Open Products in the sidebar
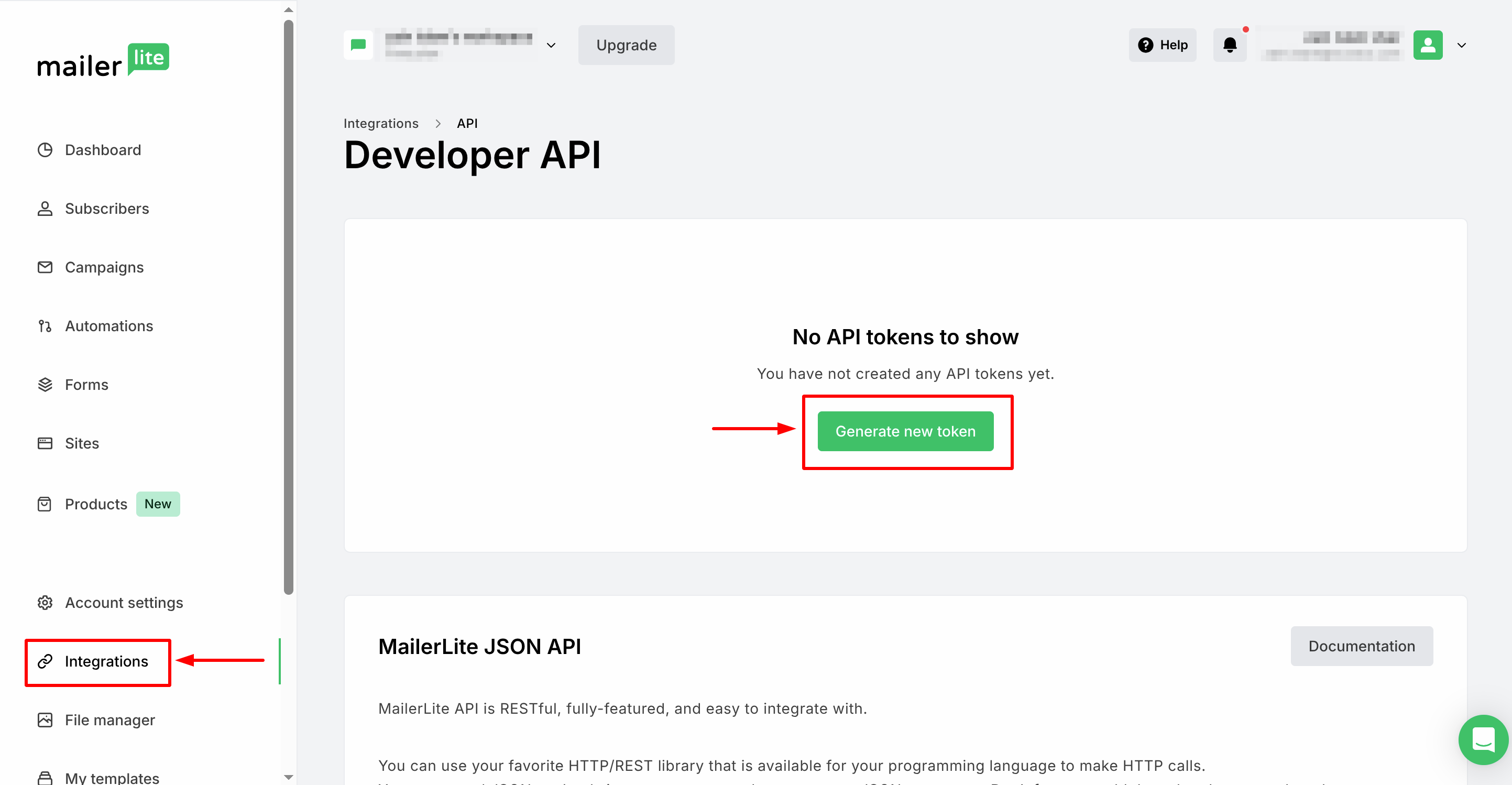This screenshot has width=1512, height=785. [x=82, y=504]
